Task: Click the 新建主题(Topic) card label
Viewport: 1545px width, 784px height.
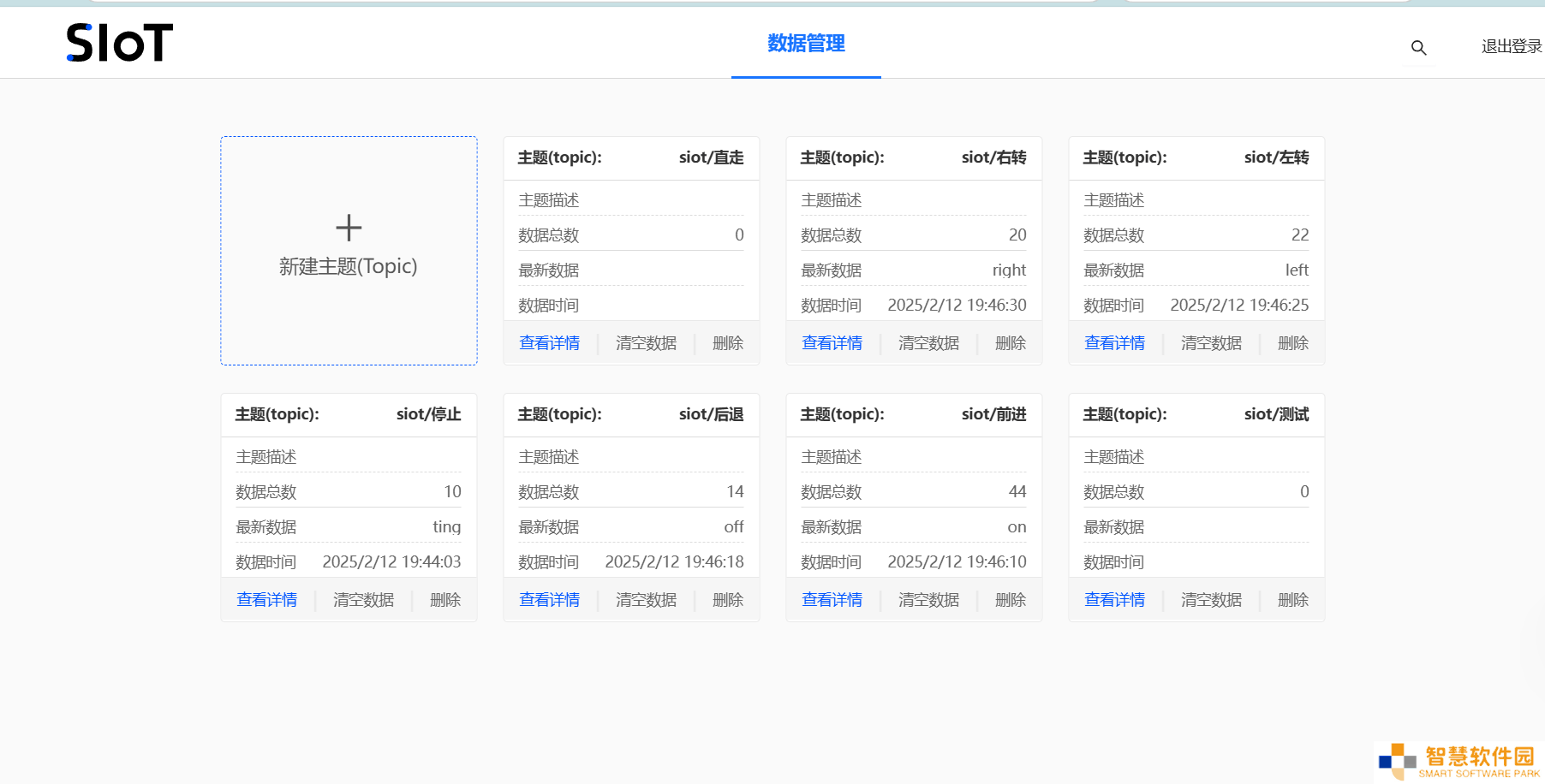Action: tap(349, 266)
